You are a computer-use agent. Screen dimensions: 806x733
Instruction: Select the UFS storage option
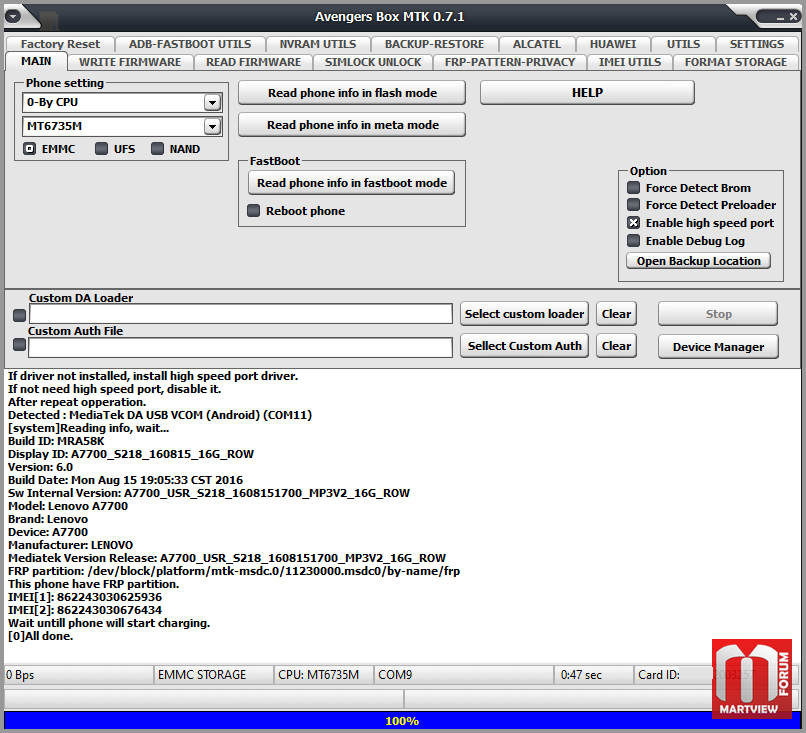coord(101,149)
